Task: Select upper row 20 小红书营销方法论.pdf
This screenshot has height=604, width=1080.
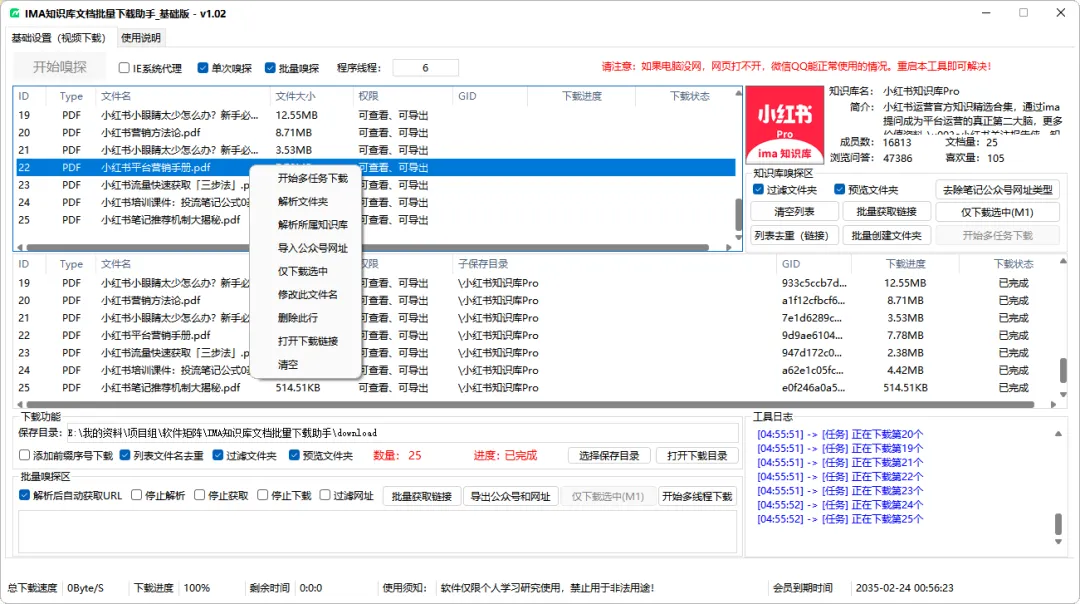Action: tap(375, 132)
